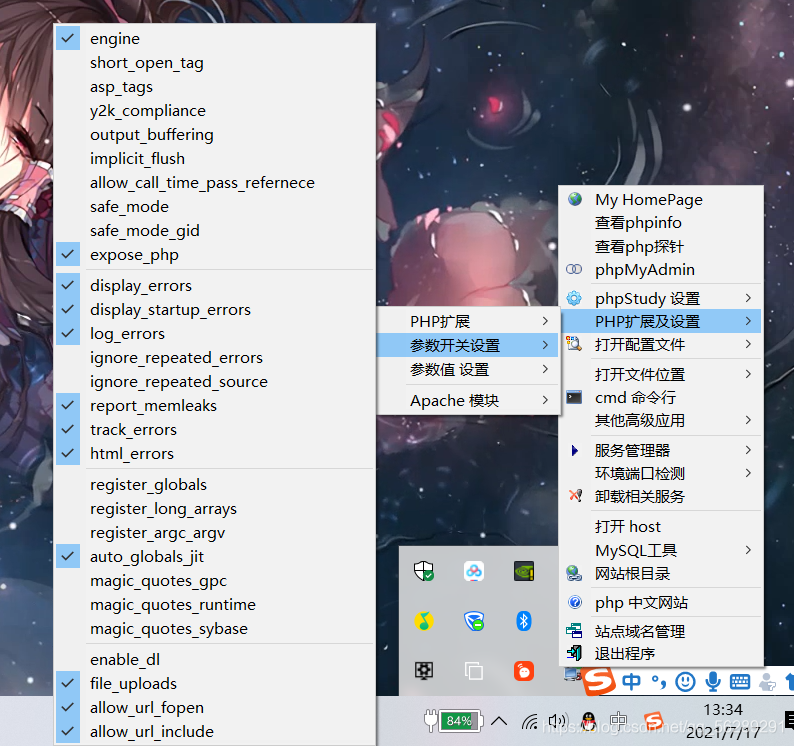Viewport: 794px width, 746px height.
Task: Expand Apache 模块 submenu arrow
Action: [x=545, y=400]
